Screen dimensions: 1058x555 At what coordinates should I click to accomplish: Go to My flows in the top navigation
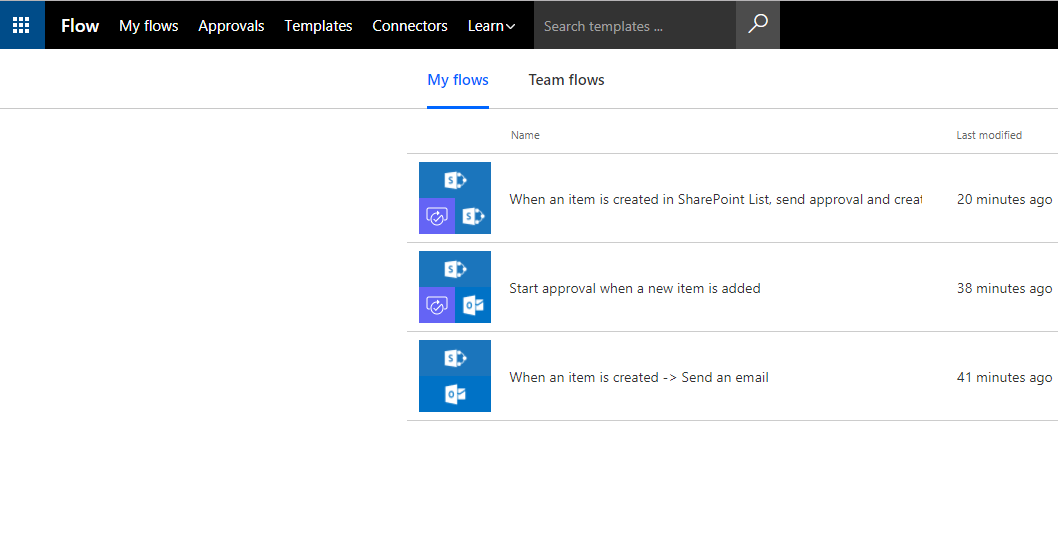pos(148,26)
